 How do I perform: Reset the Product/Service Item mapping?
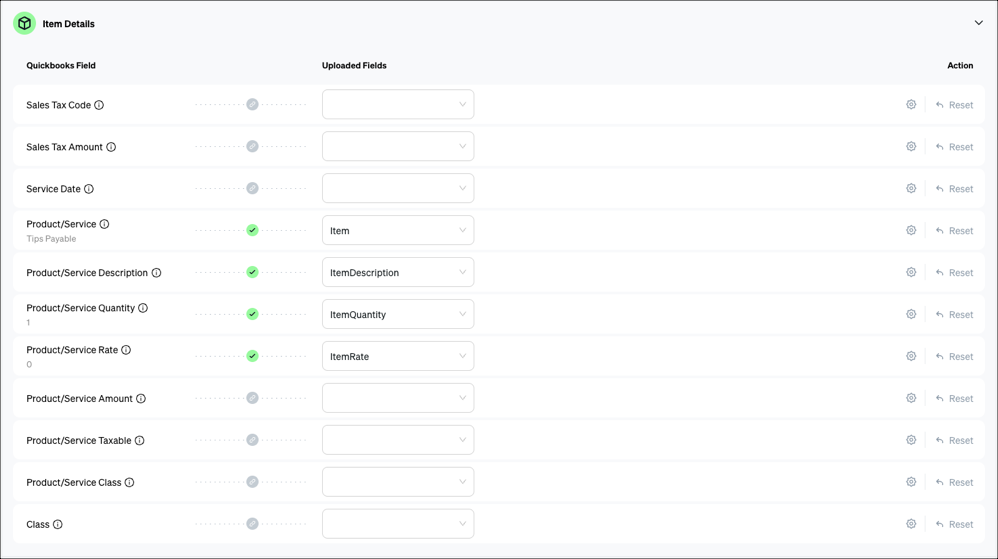tap(954, 231)
